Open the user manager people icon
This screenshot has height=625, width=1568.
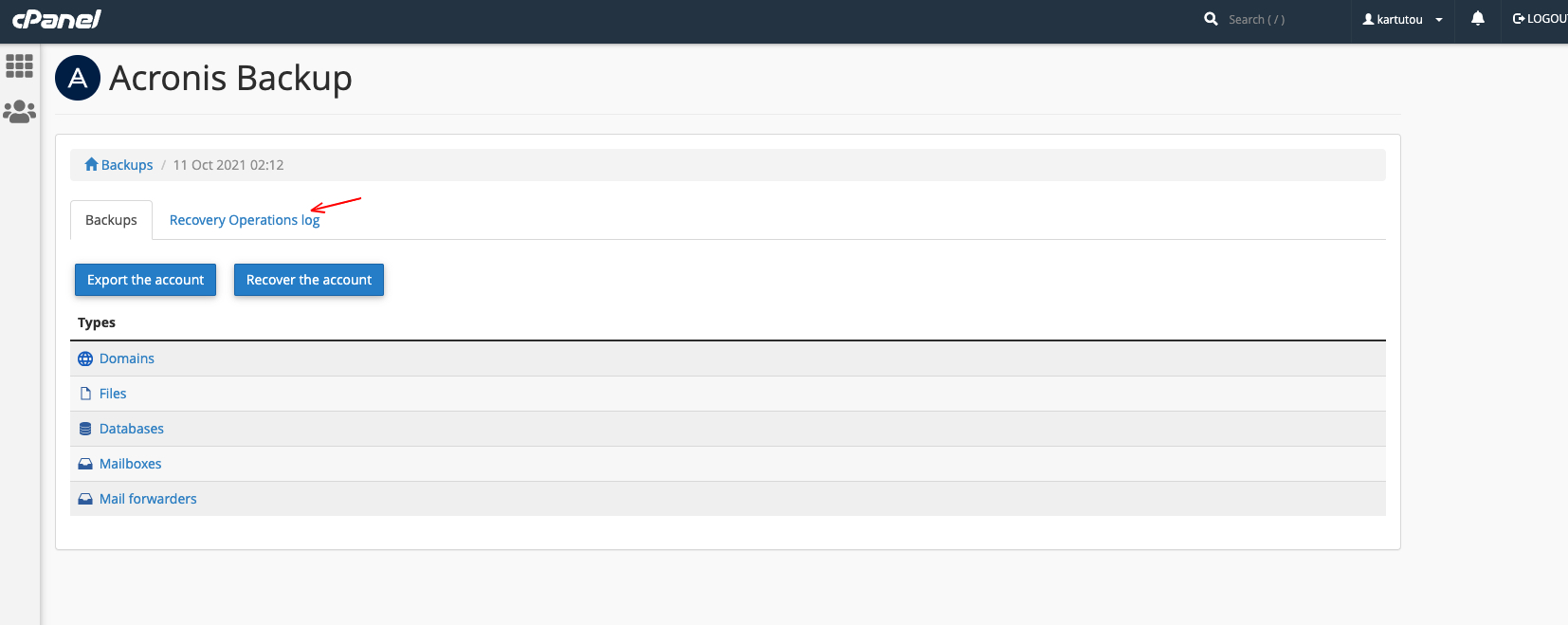click(x=19, y=112)
